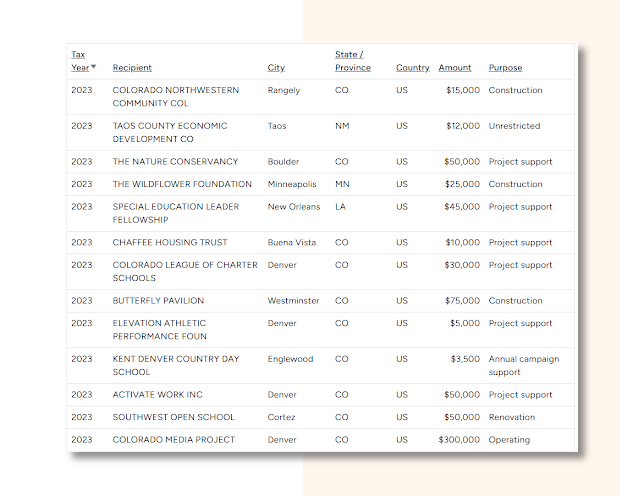Sort table by Country header
Viewport: 620px width, 496px height.
[412, 68]
